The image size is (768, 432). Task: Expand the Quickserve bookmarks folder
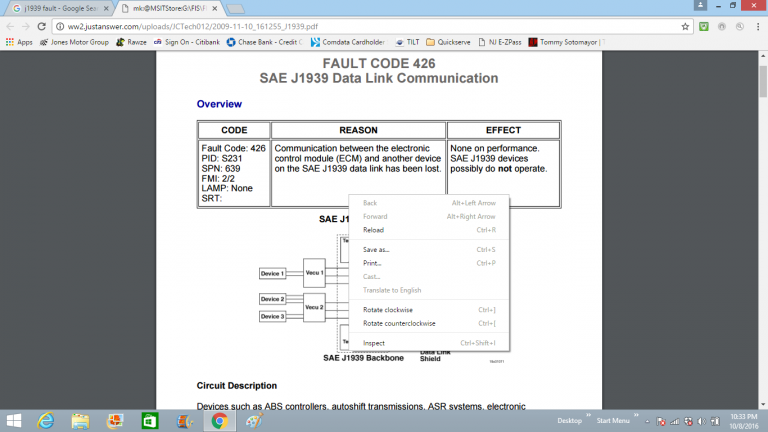449,42
